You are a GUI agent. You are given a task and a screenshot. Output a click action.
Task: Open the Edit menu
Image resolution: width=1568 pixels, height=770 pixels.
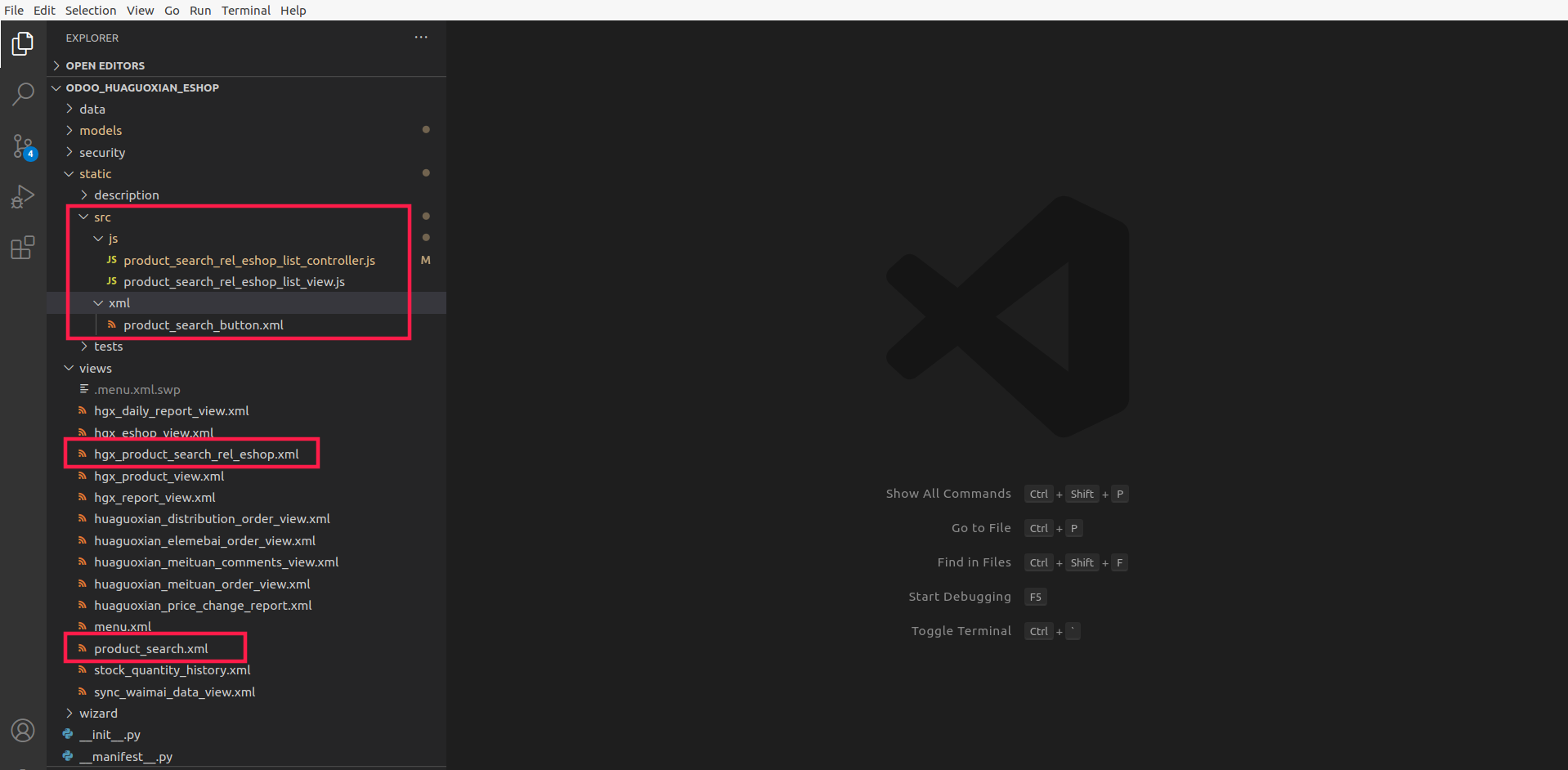coord(44,10)
